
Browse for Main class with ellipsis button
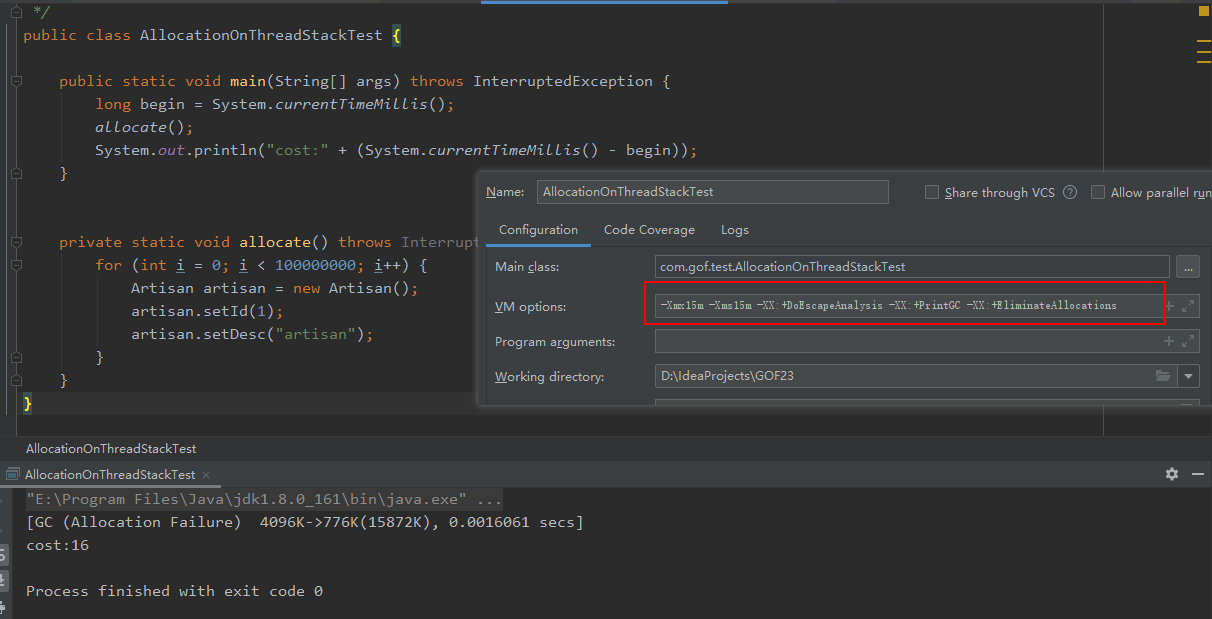tap(1188, 267)
